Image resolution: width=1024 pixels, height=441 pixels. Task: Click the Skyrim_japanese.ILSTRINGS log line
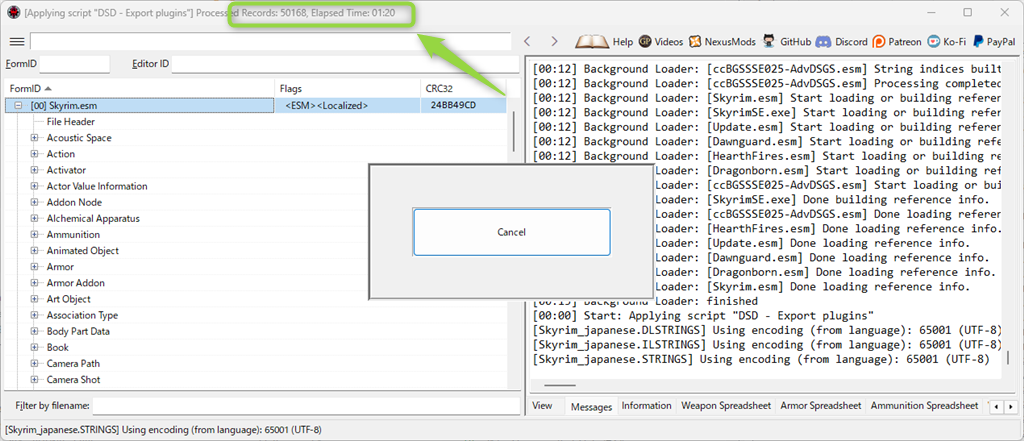(766, 345)
